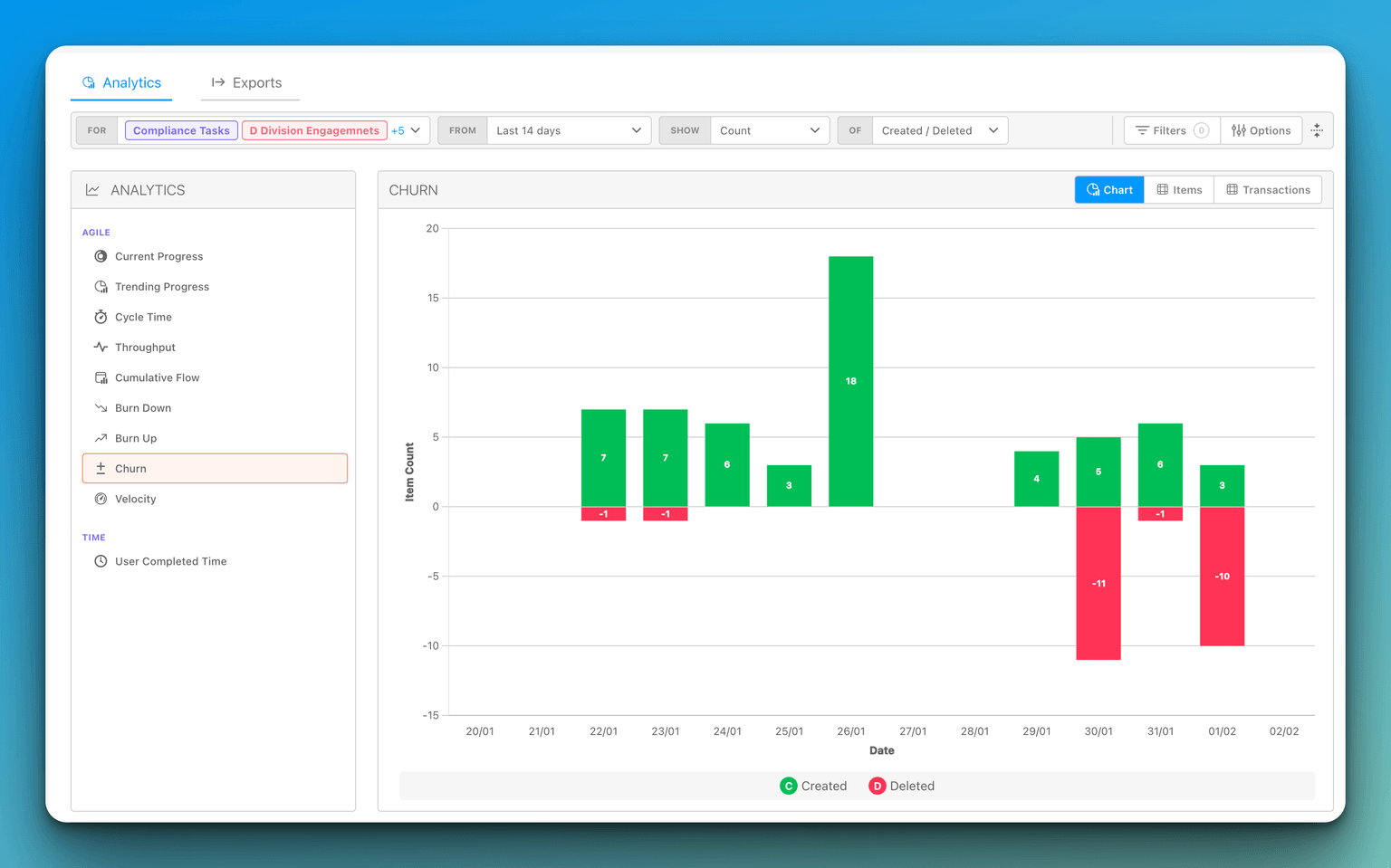Image resolution: width=1391 pixels, height=868 pixels.
Task: Toggle the Created series in legend
Action: tap(813, 786)
